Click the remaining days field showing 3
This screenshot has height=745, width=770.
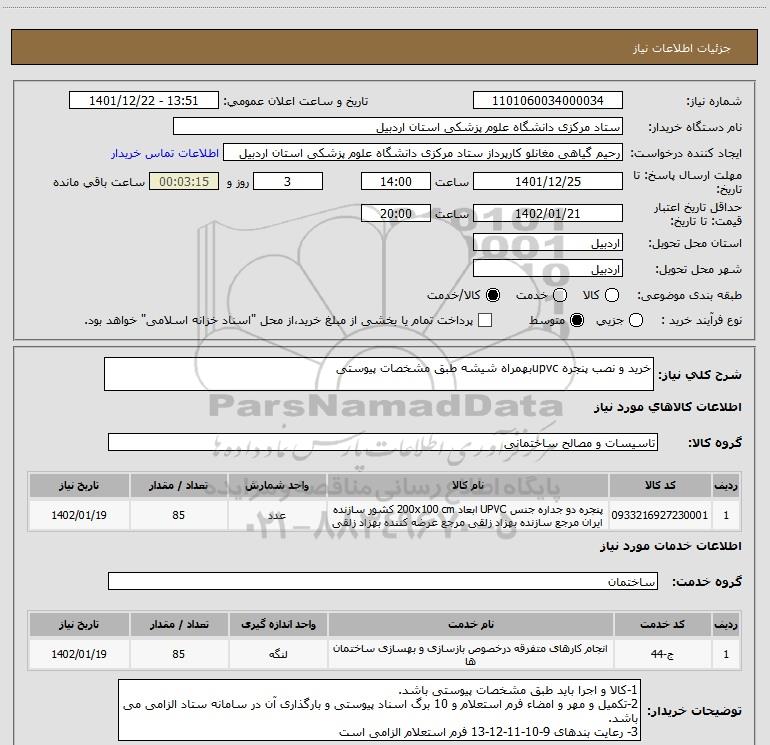288,181
